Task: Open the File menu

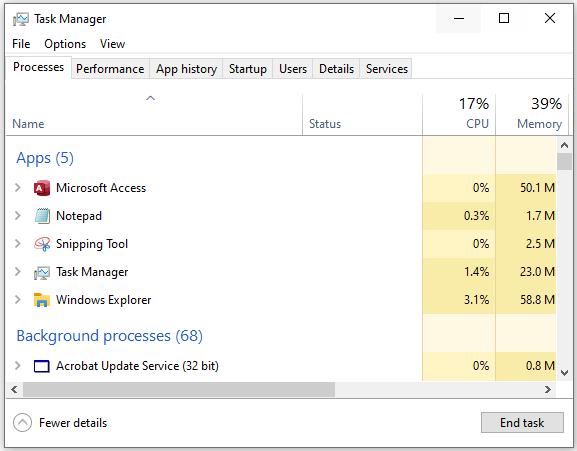Action: coord(21,44)
